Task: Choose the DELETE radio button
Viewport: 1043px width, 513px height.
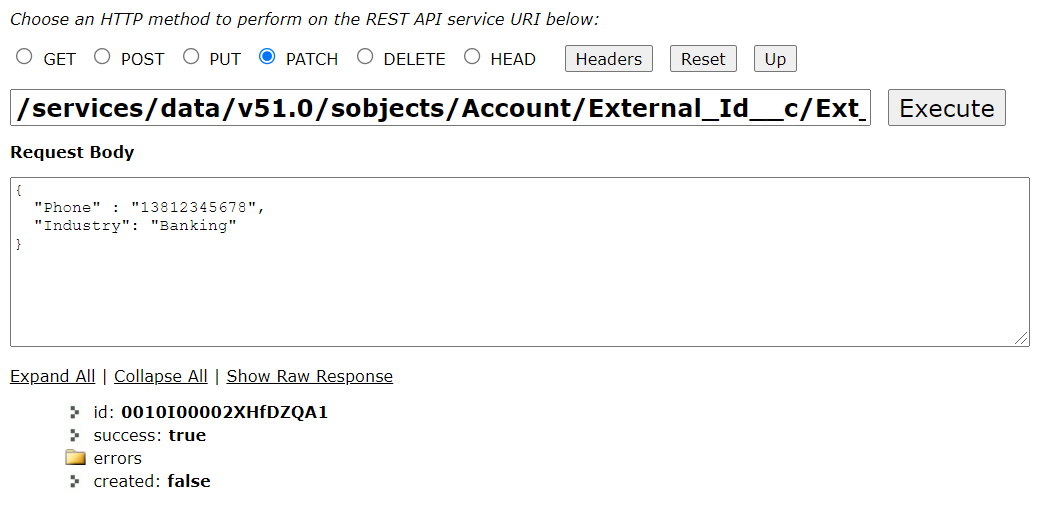Action: pos(365,57)
